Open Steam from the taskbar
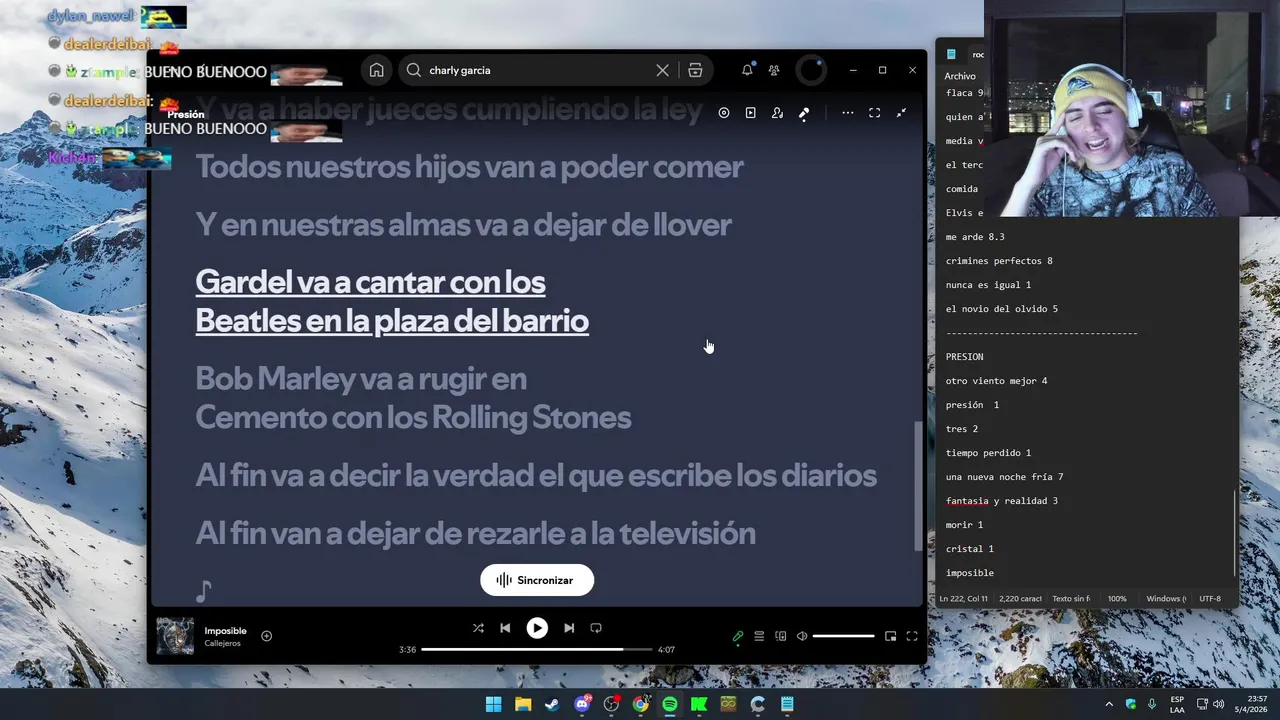 [552, 704]
